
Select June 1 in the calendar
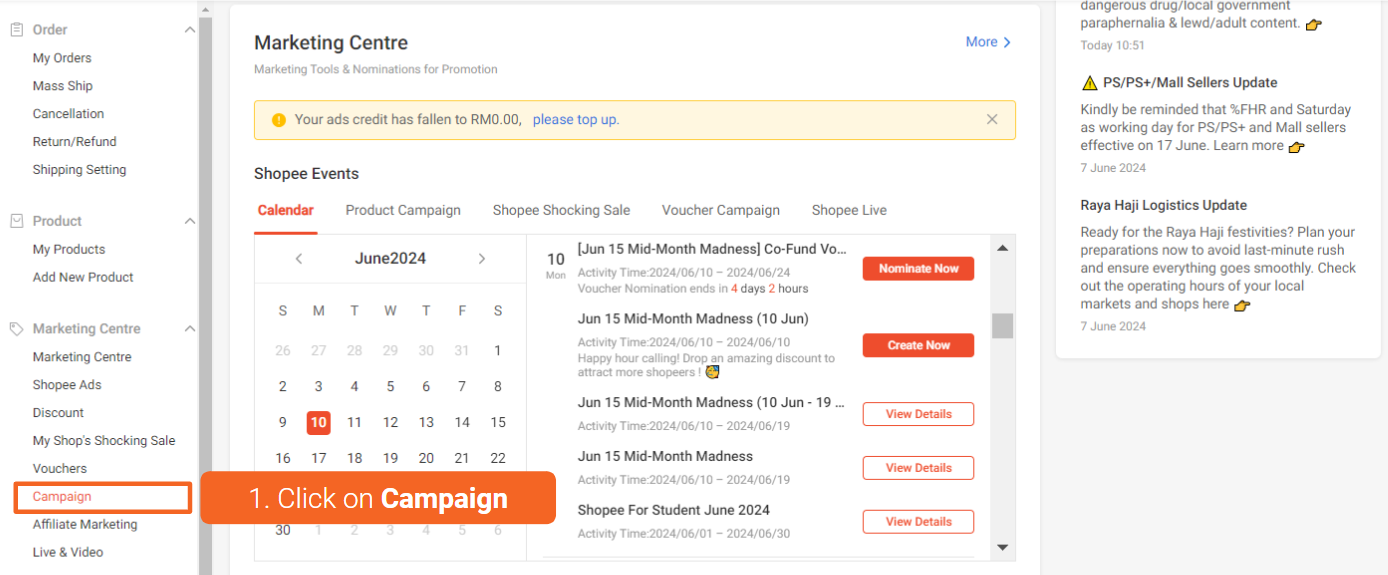click(498, 351)
